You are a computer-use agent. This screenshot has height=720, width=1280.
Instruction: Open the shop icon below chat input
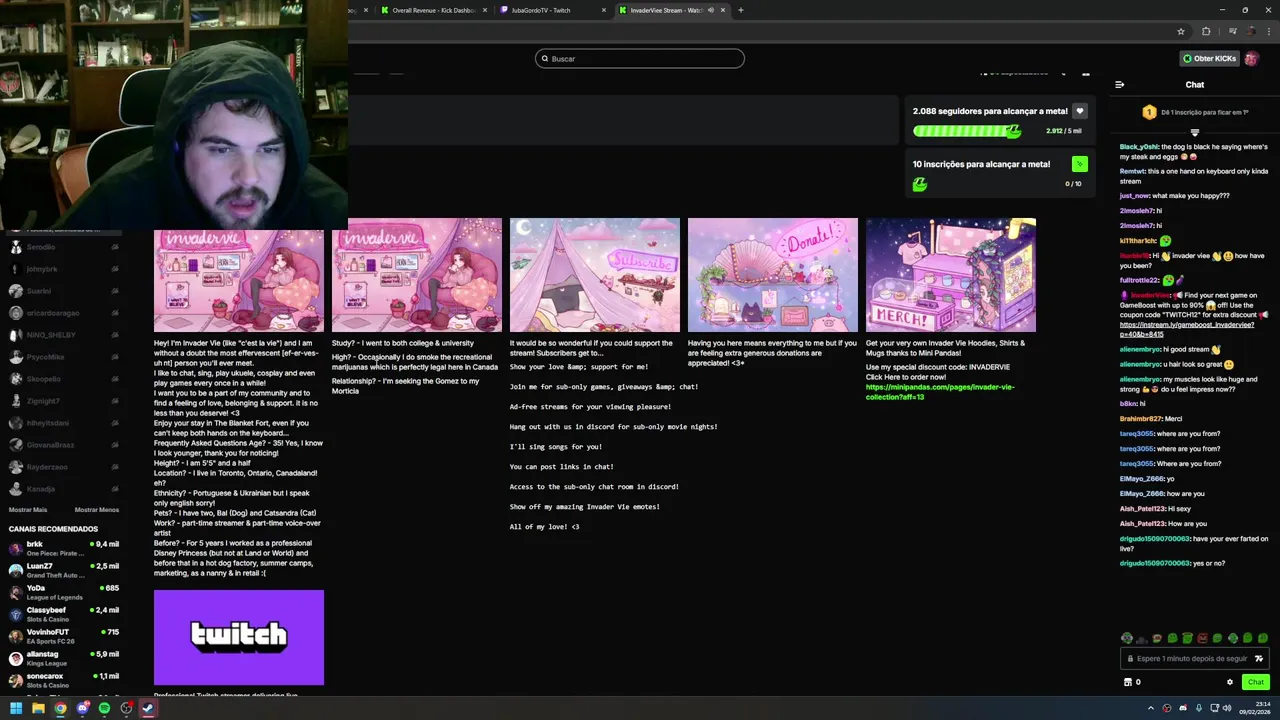[1128, 682]
